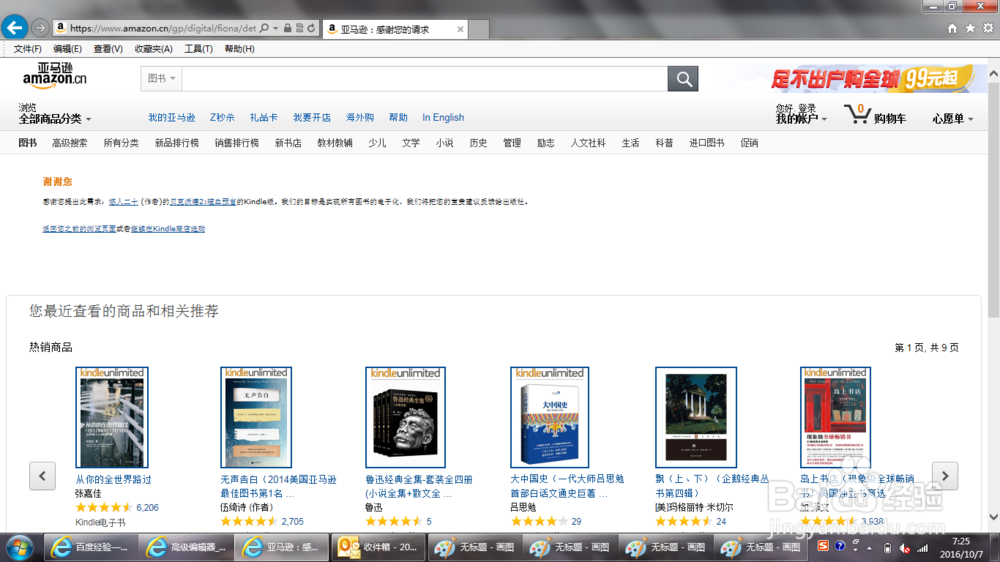Open the 鲁迅经典全集 book cover thumbnail

405,417
